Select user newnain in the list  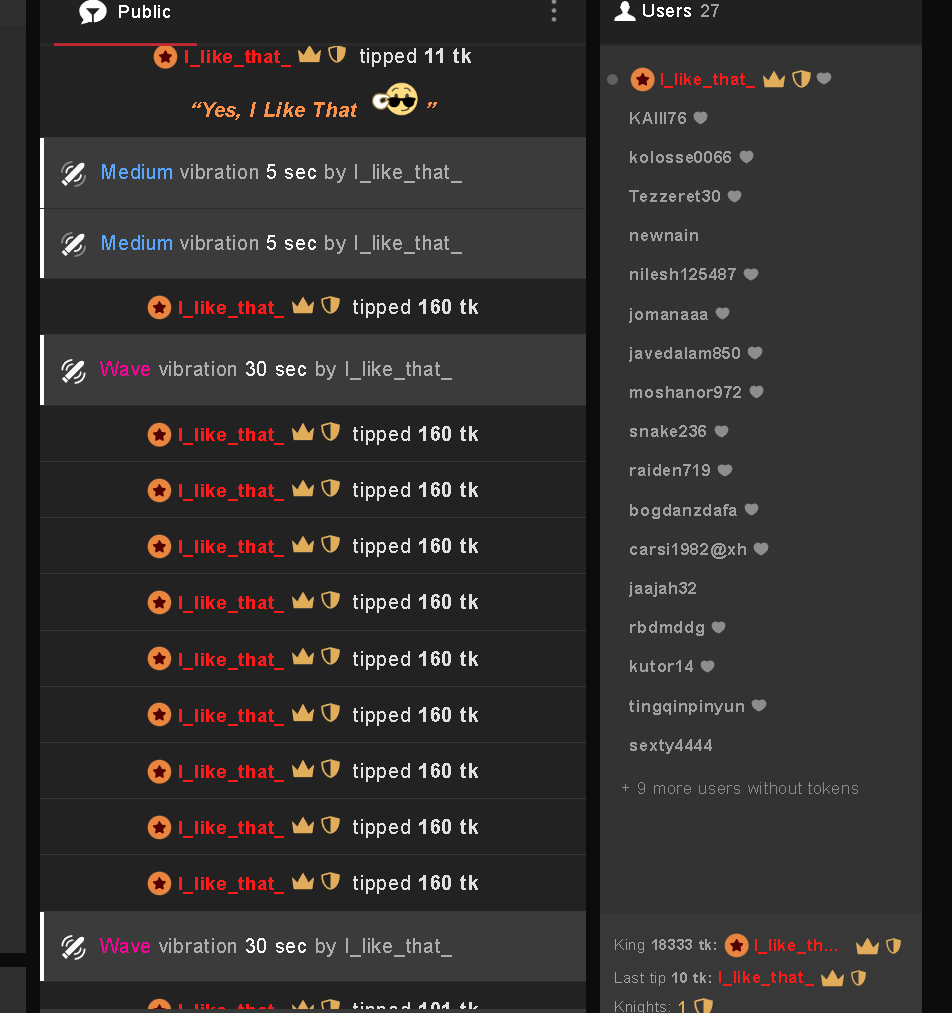(x=664, y=235)
